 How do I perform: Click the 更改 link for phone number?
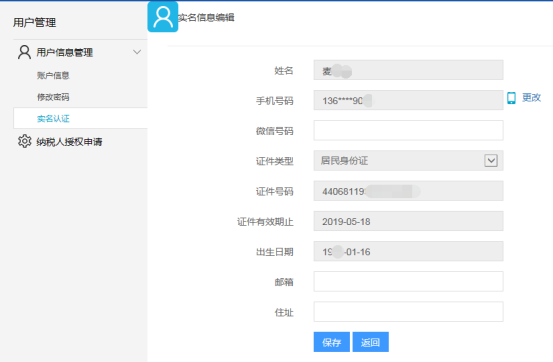point(531,97)
